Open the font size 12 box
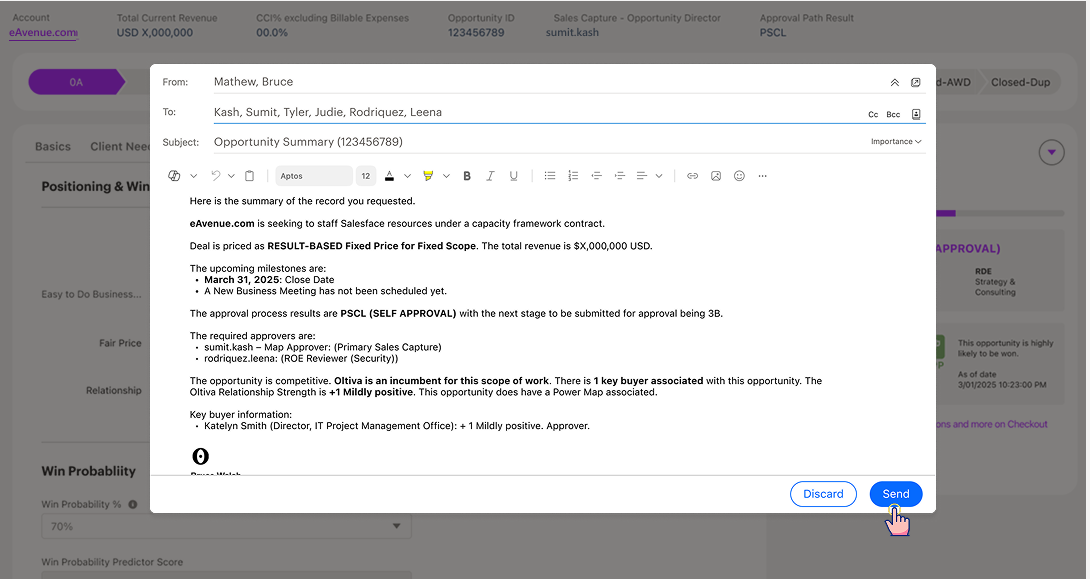Viewport: 1090px width, 580px height. [366, 176]
